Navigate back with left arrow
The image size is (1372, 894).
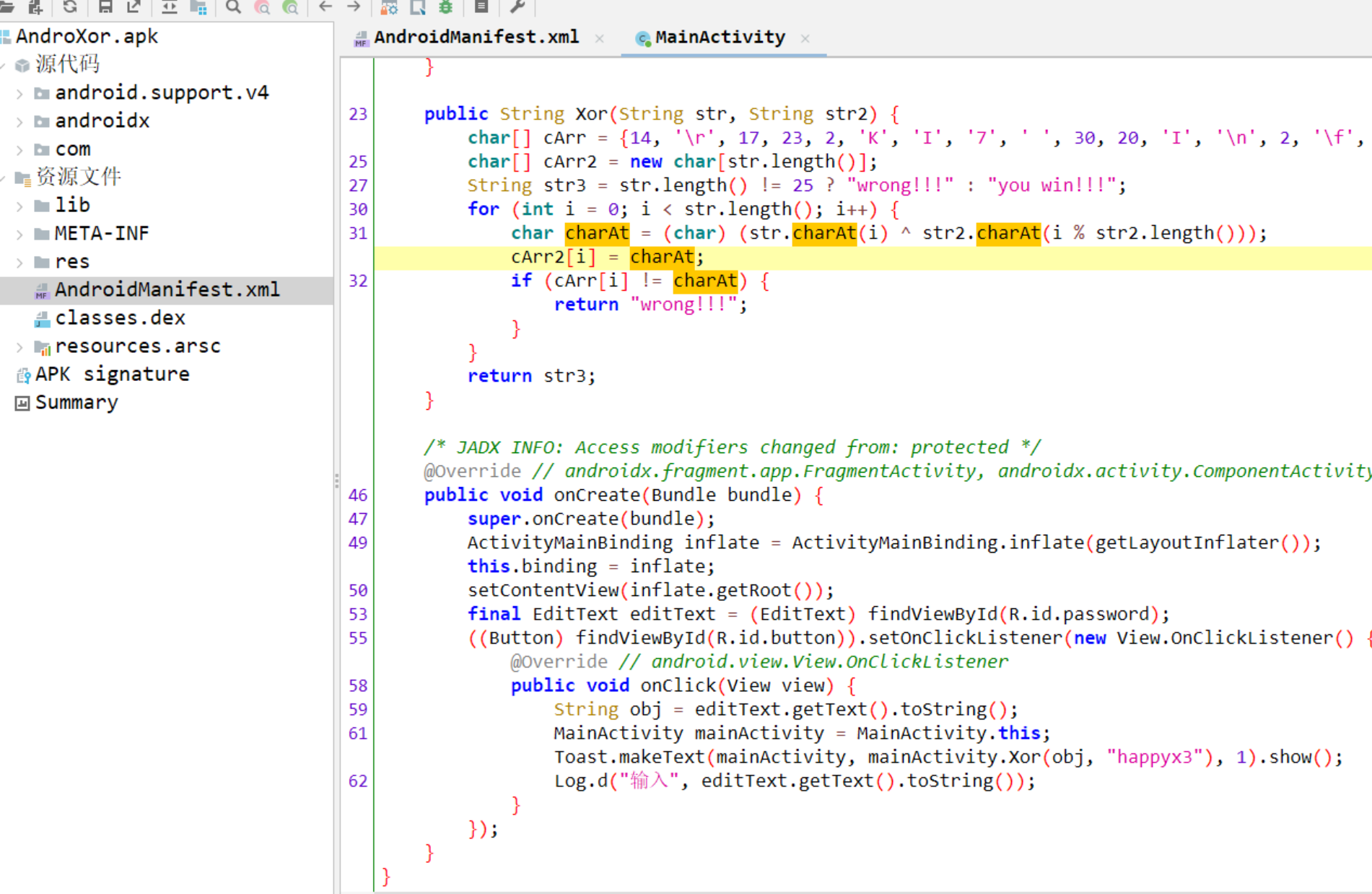pos(325,6)
